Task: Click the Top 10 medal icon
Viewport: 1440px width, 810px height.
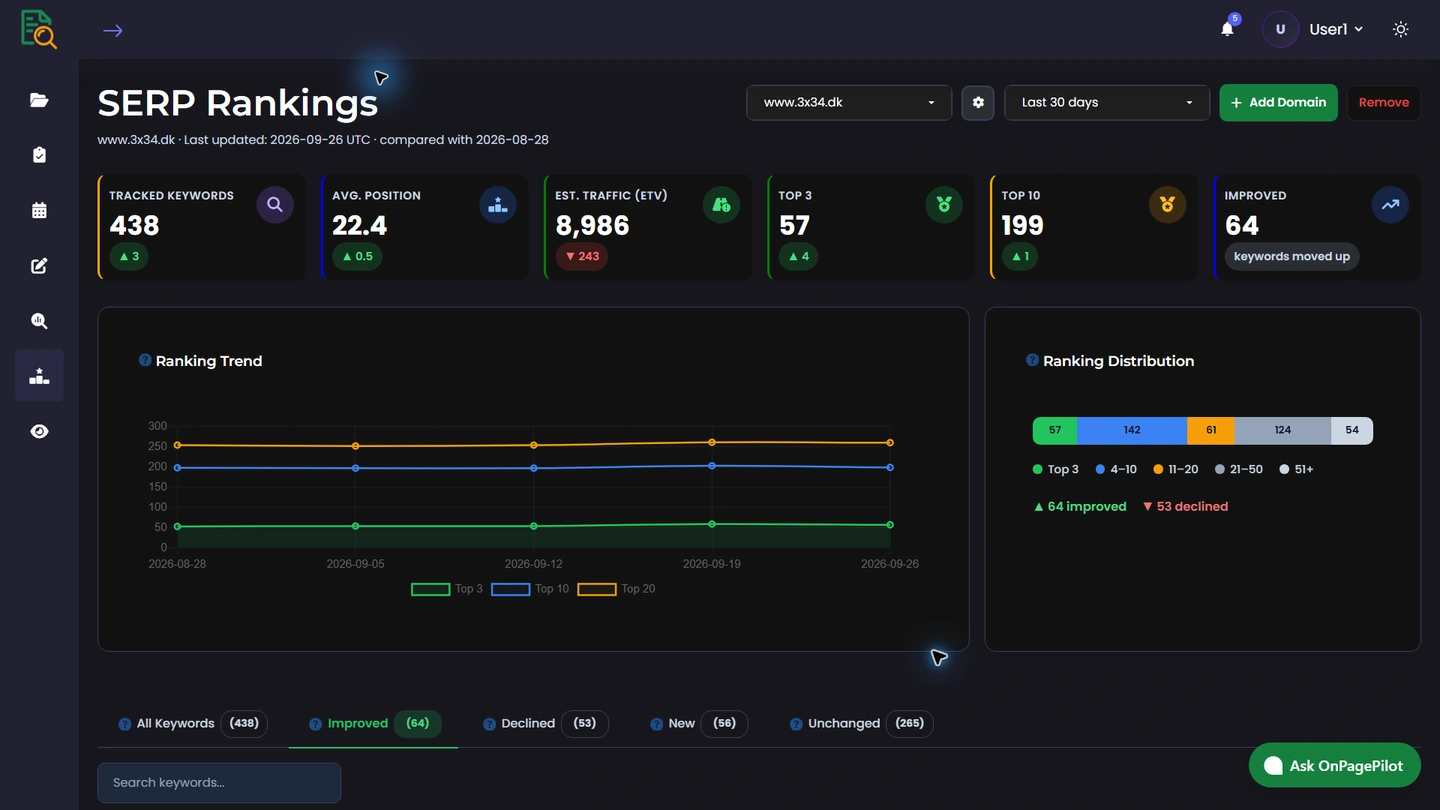Action: tap(1167, 205)
